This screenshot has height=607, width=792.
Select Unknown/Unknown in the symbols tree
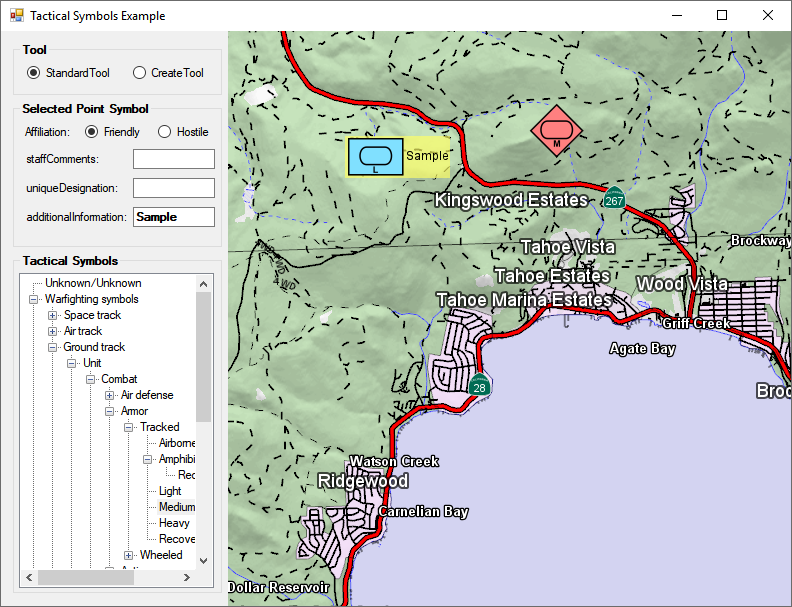93,283
